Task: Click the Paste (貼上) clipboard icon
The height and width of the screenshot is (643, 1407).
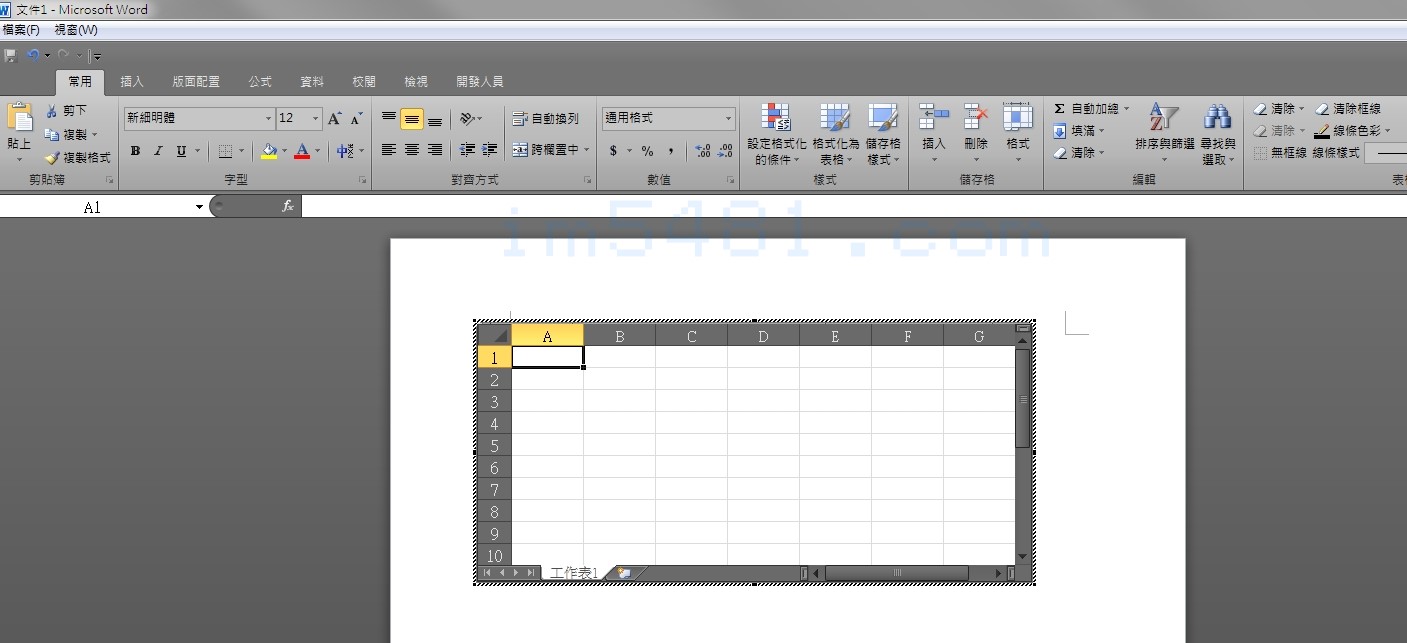Action: click(19, 118)
